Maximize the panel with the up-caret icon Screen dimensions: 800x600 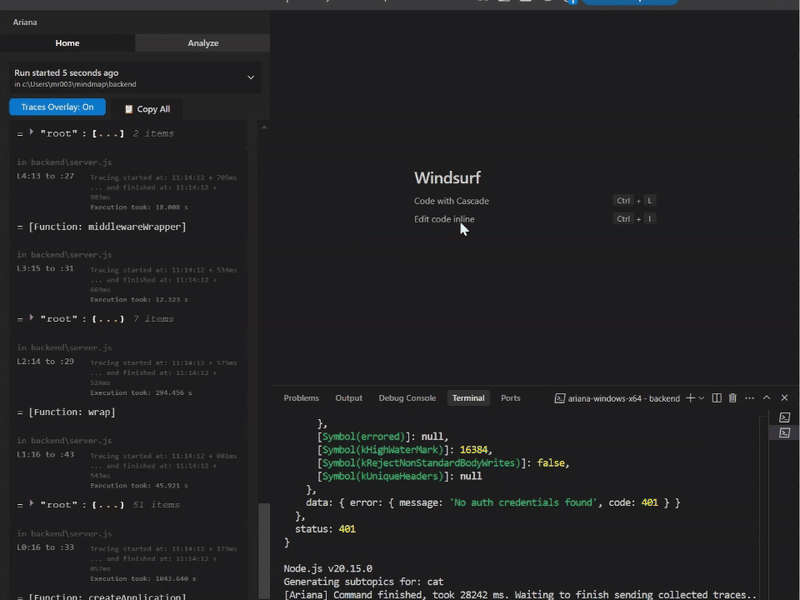[766, 397]
